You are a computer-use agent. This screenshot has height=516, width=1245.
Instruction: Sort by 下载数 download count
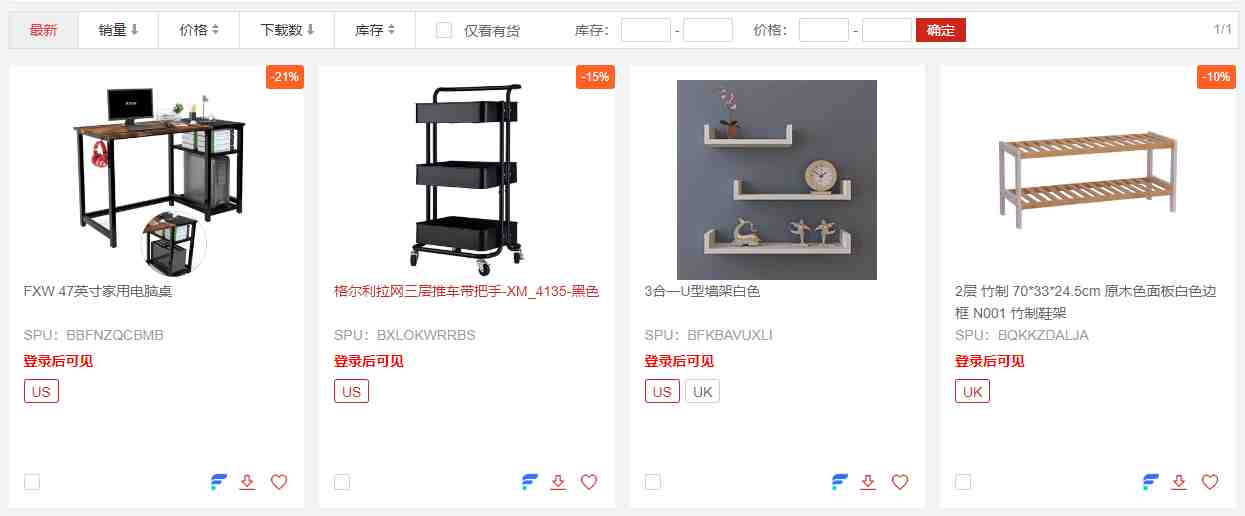pyautogui.click(x=287, y=30)
